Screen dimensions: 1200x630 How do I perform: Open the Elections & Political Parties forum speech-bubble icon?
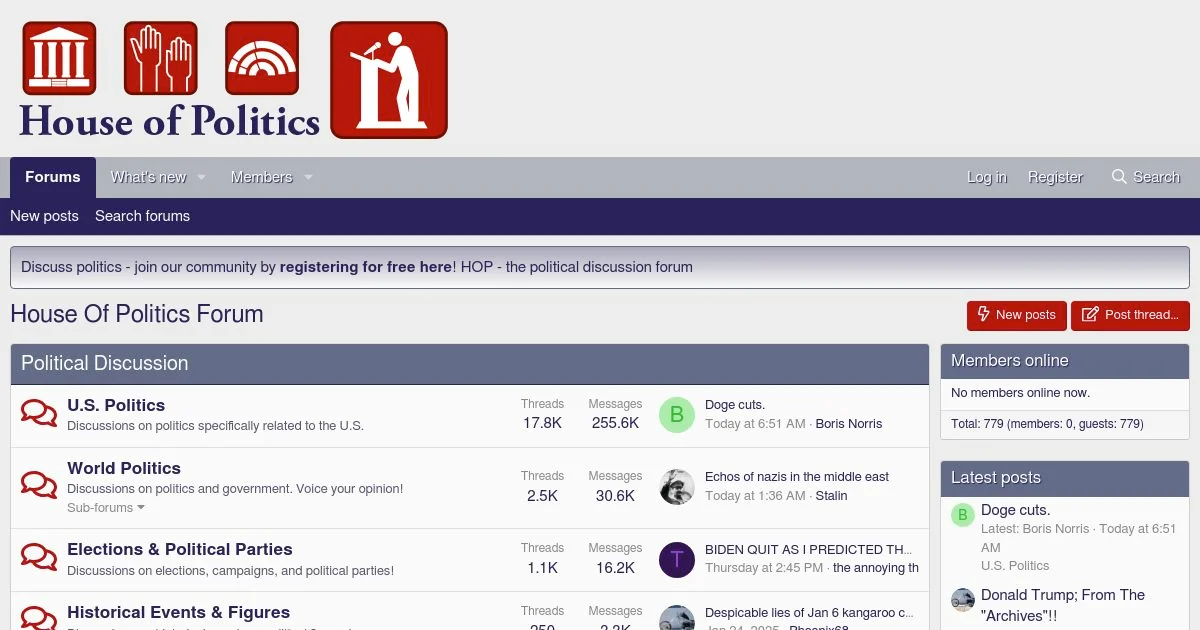(39, 558)
